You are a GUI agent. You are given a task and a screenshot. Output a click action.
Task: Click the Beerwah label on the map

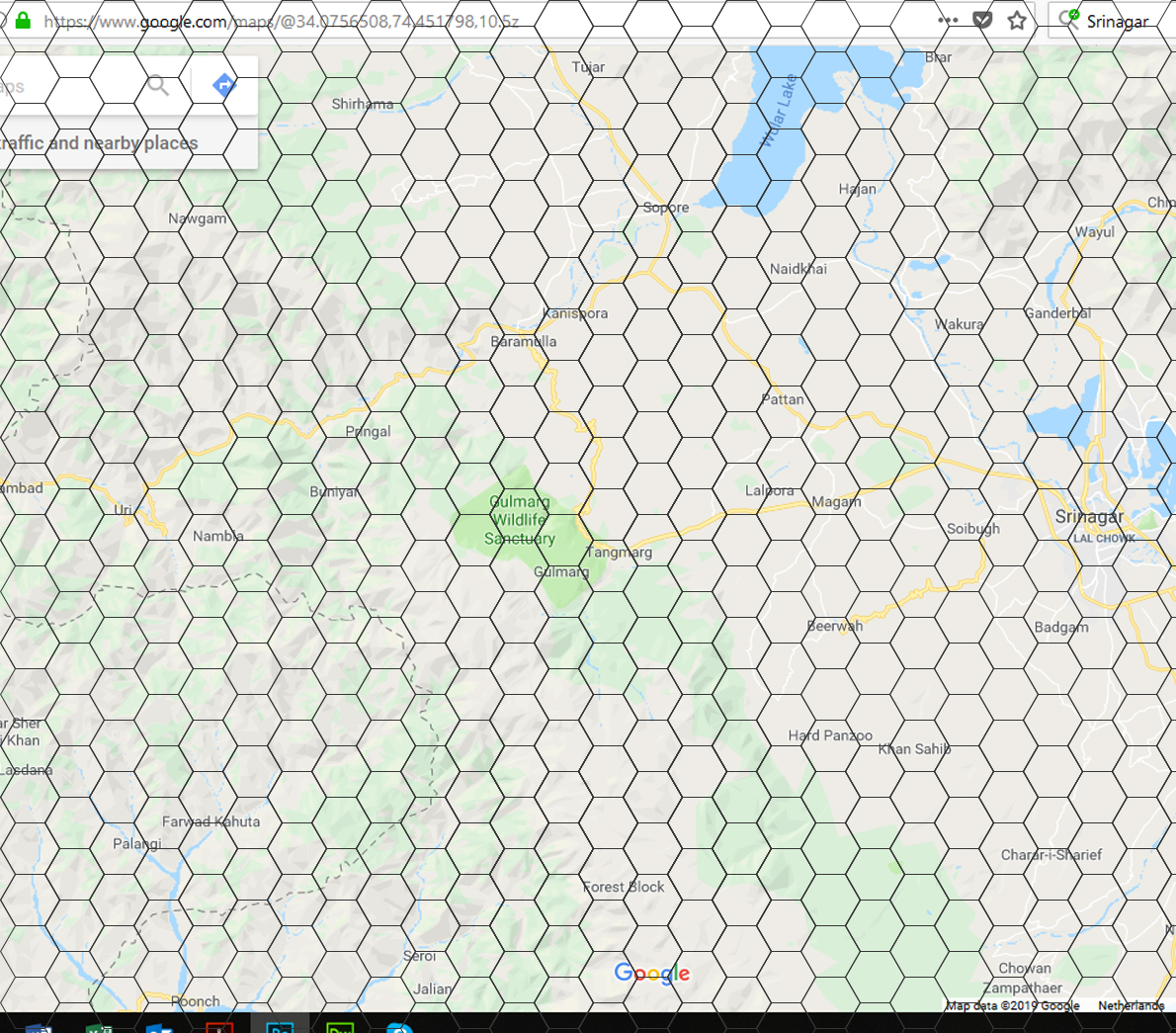(835, 626)
